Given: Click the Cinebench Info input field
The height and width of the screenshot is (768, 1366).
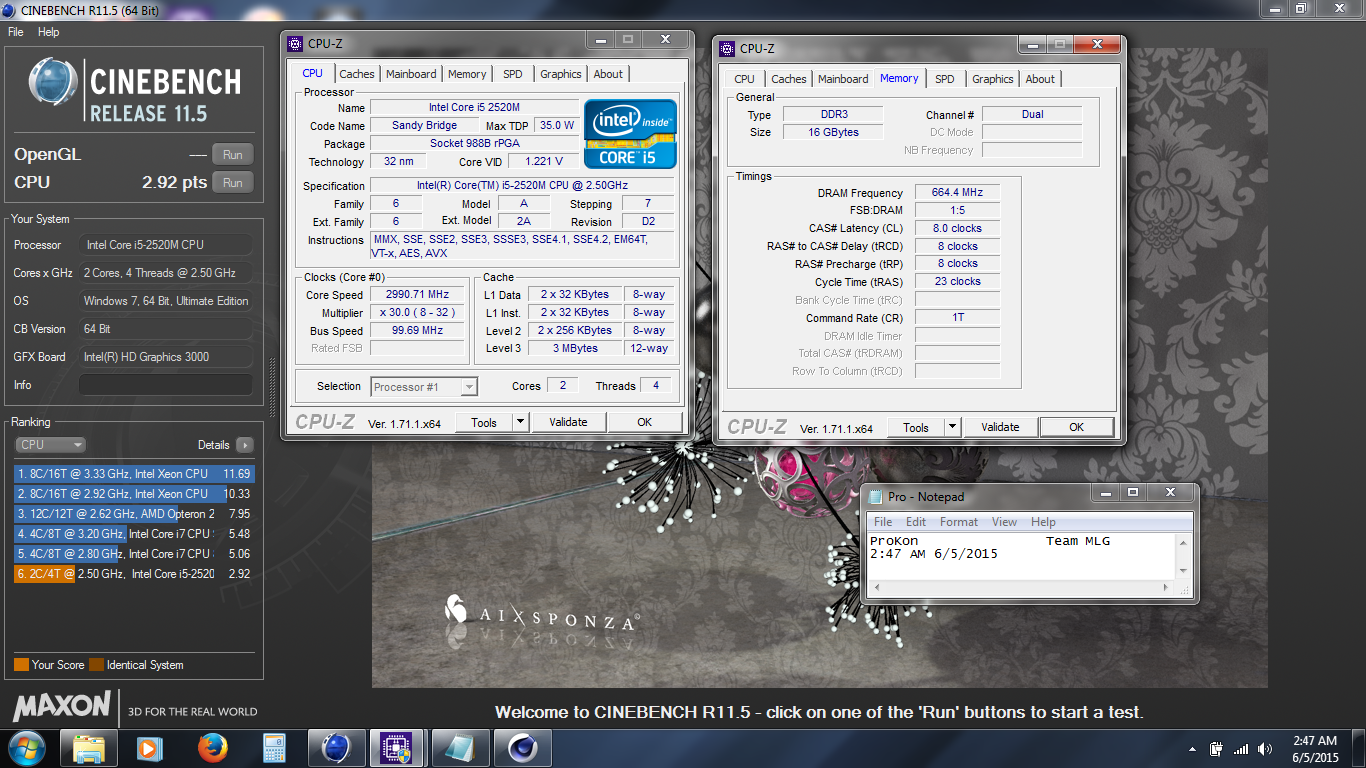Looking at the screenshot, I should click(166, 385).
